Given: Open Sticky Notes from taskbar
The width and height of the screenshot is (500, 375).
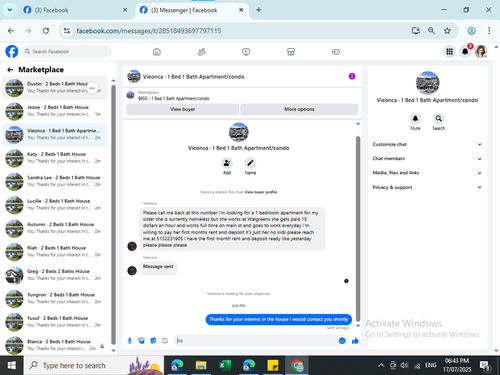Looking at the screenshot, I should (273, 365).
